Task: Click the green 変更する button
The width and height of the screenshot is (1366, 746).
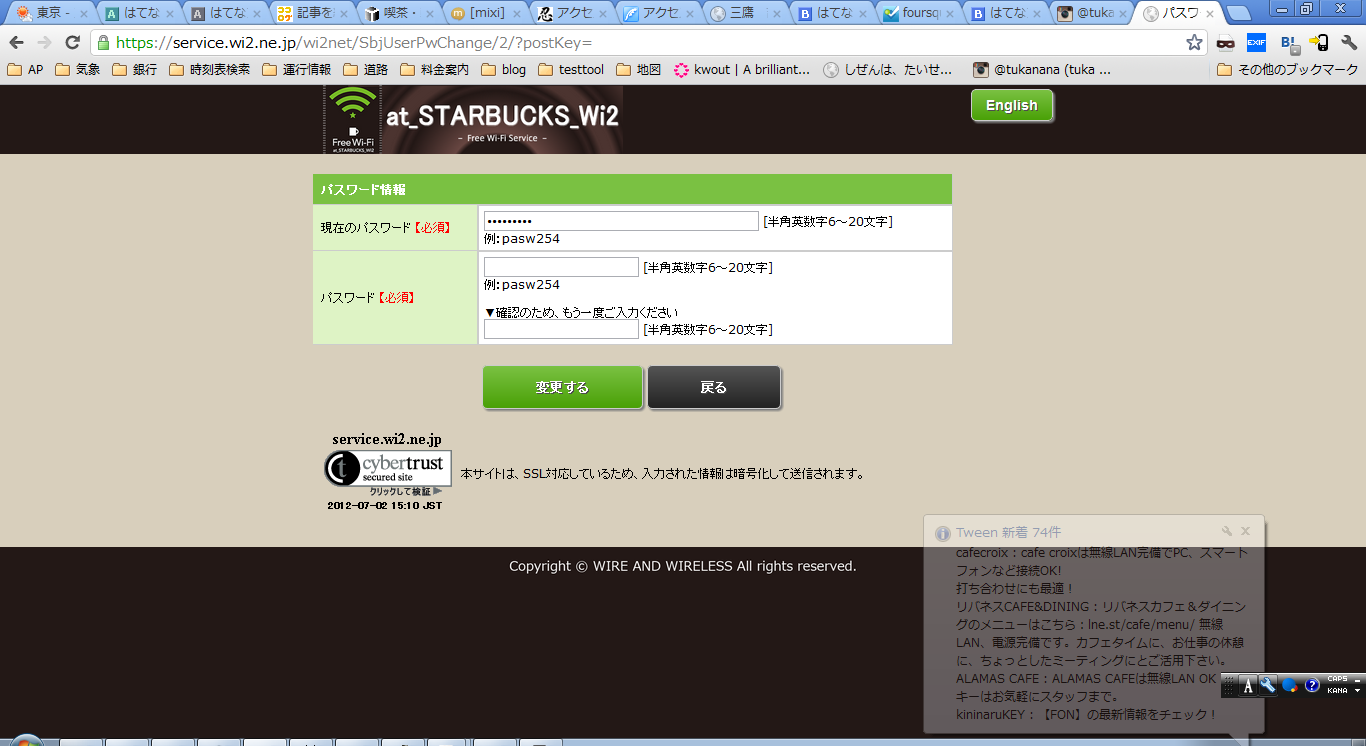Action: pyautogui.click(x=562, y=387)
